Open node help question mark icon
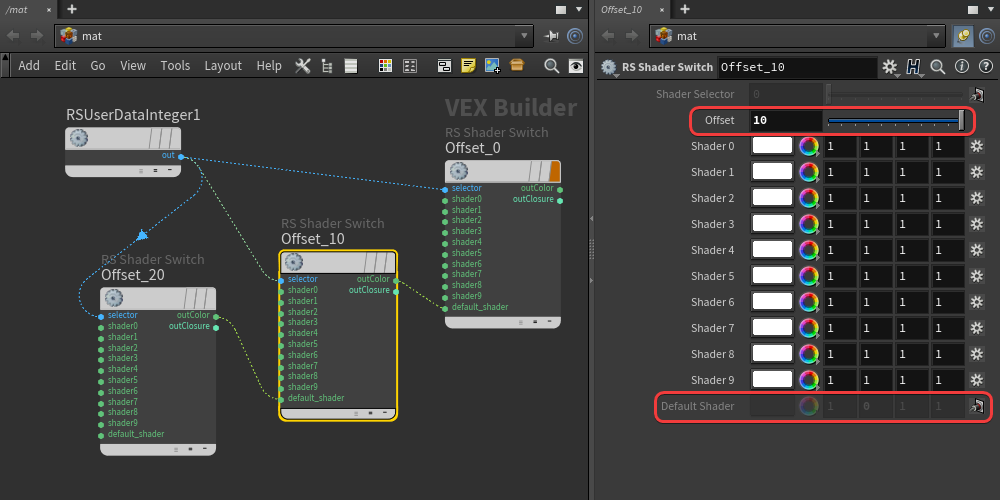 pos(985,66)
